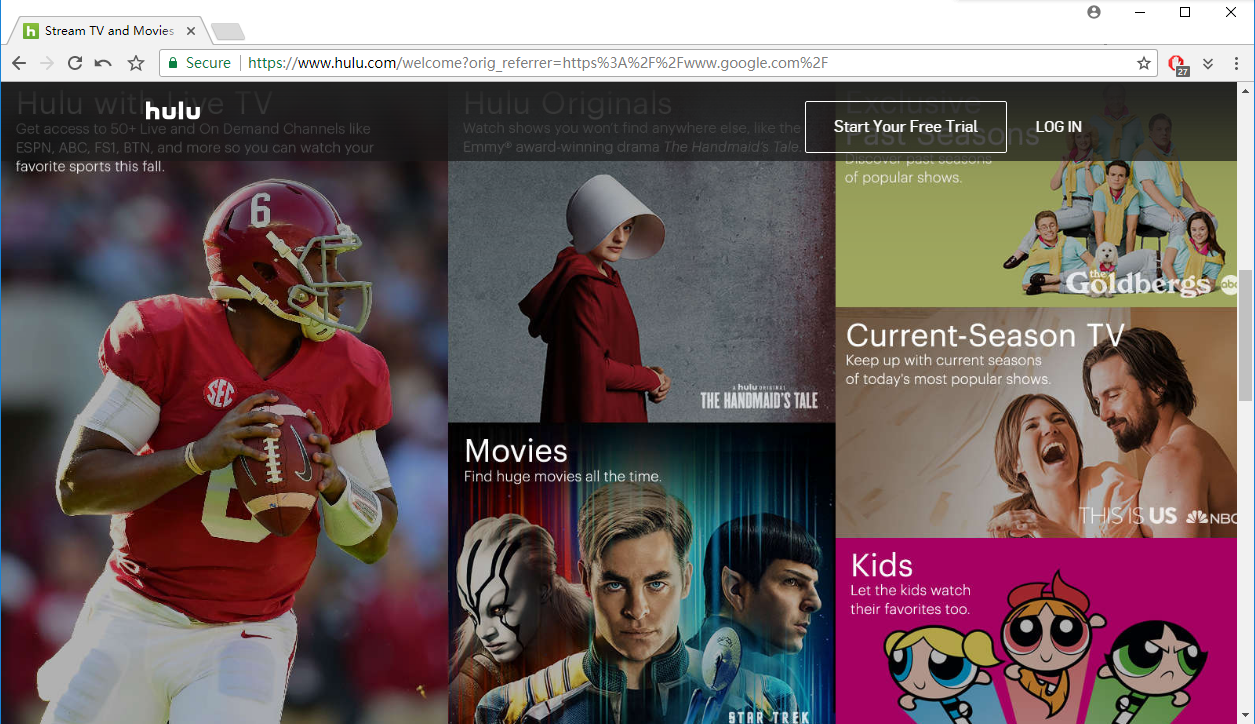Minimize the Chrome window

point(1139,12)
